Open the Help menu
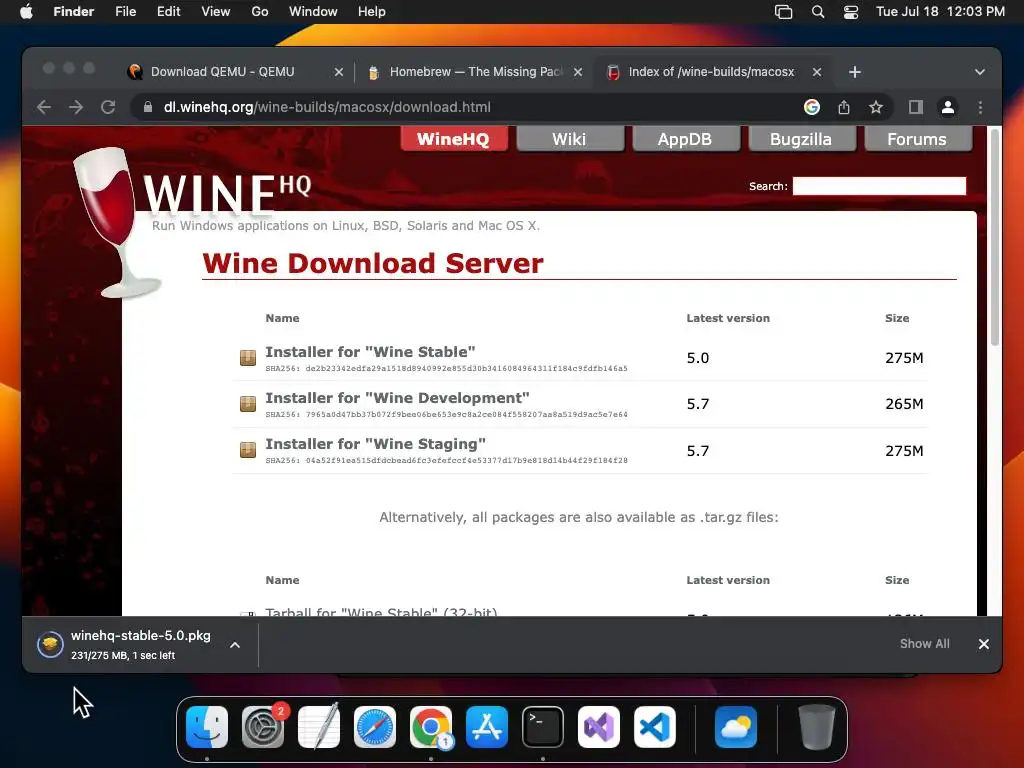1024x768 pixels. tap(372, 12)
